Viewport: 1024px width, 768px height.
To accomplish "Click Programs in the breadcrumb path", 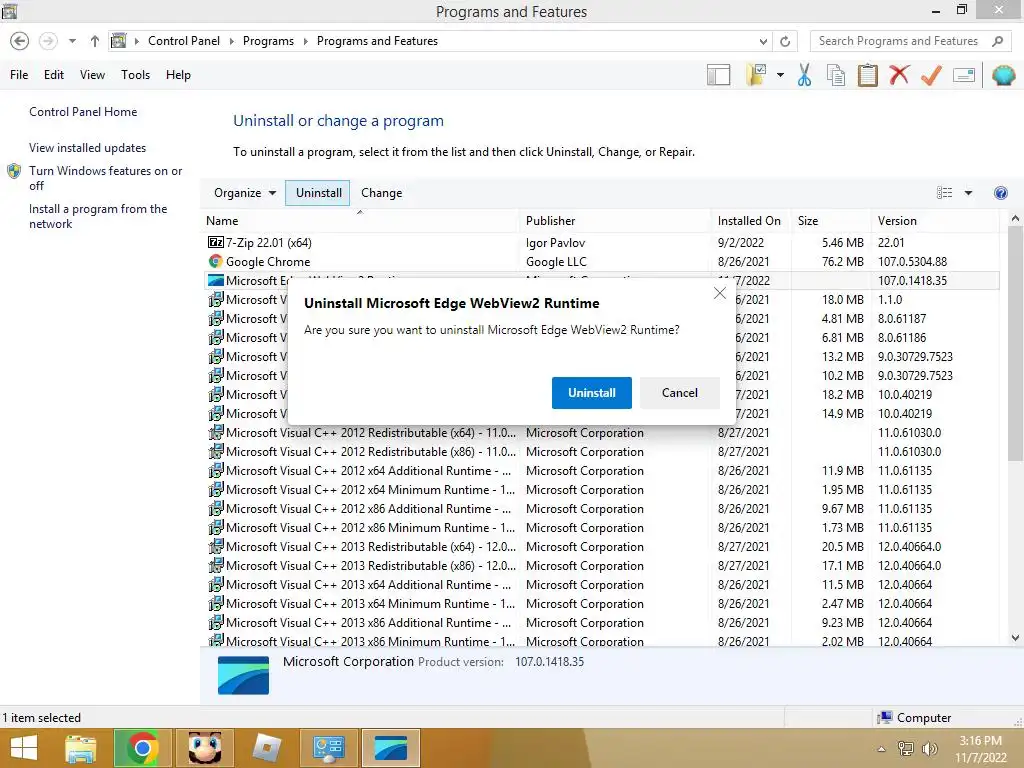I will (x=268, y=40).
